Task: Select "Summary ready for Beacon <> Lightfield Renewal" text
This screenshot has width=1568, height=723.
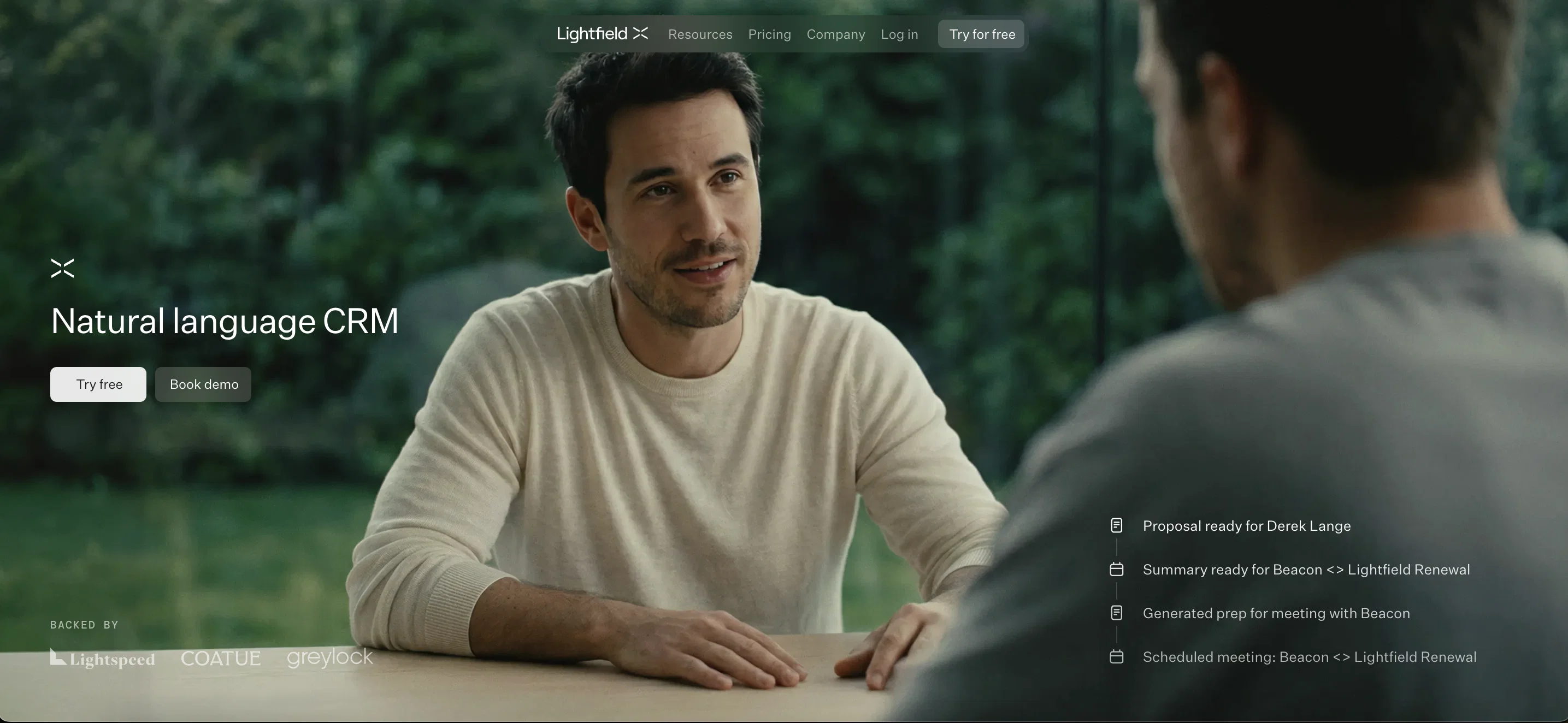Action: pos(1306,570)
